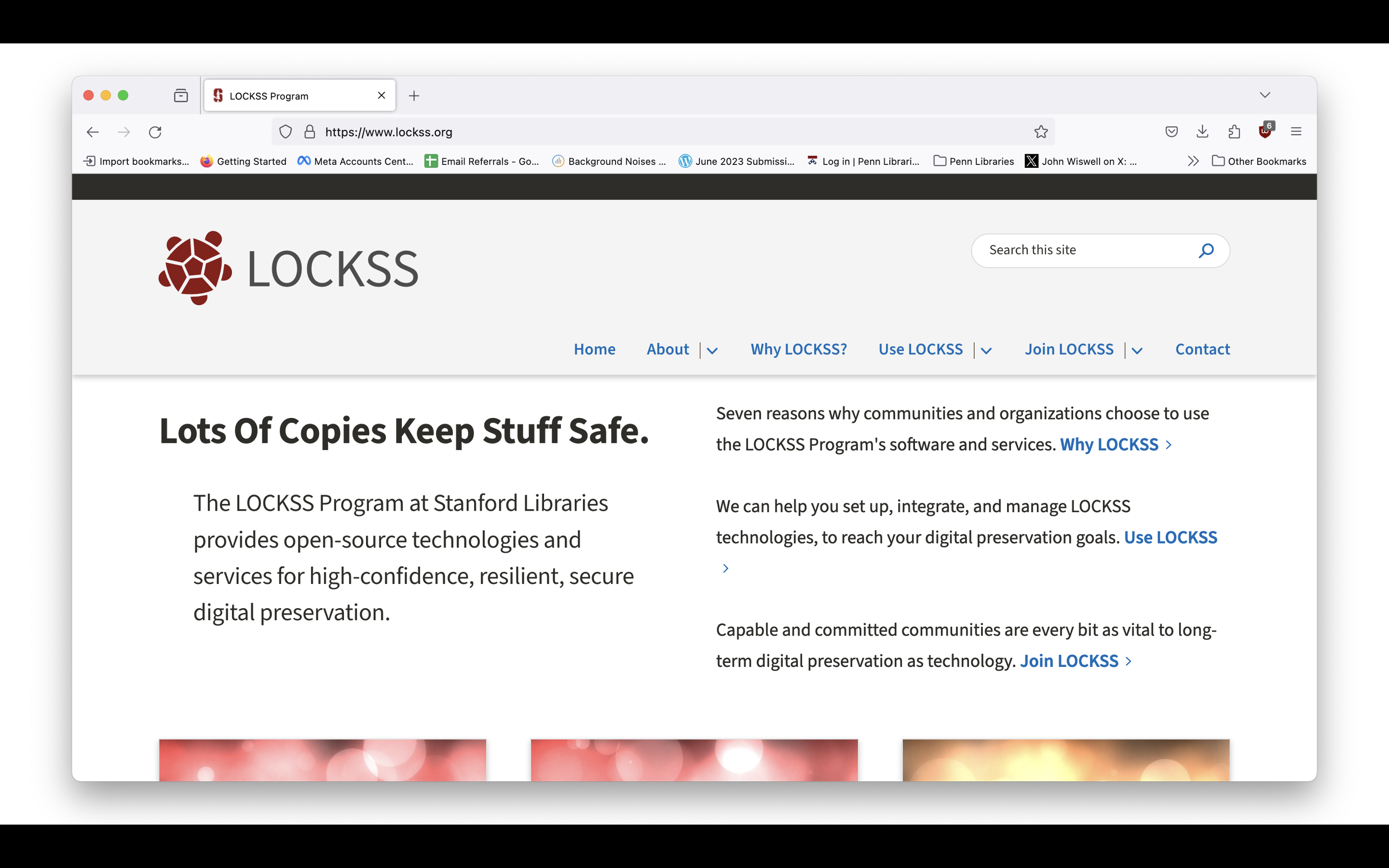Go to the Home menu item

(595, 349)
